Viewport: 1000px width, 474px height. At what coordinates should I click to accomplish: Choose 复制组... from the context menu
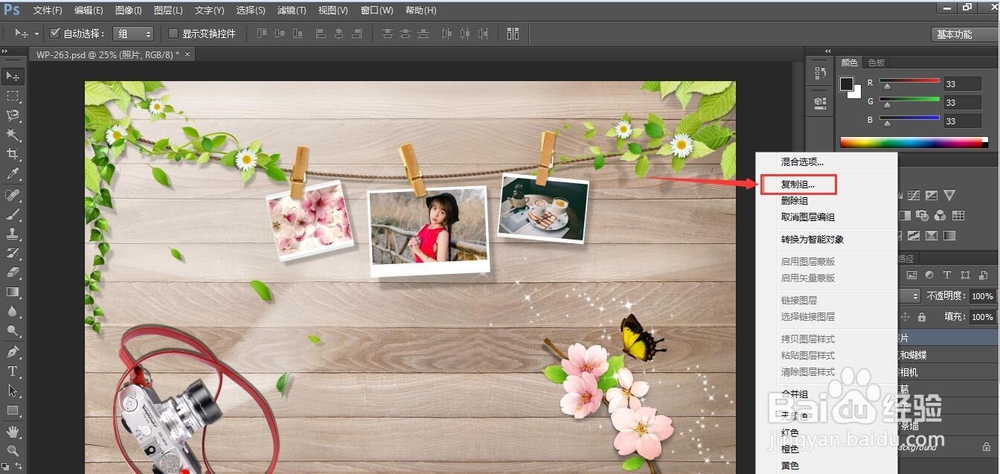pyautogui.click(x=798, y=184)
